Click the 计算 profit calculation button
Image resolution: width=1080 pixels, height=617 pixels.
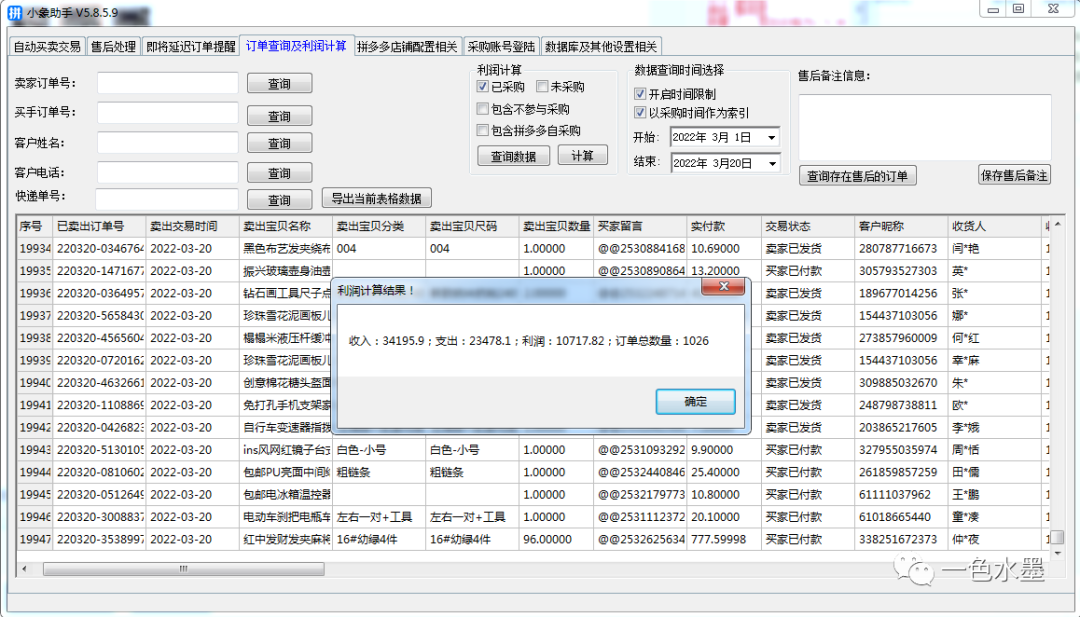[584, 155]
